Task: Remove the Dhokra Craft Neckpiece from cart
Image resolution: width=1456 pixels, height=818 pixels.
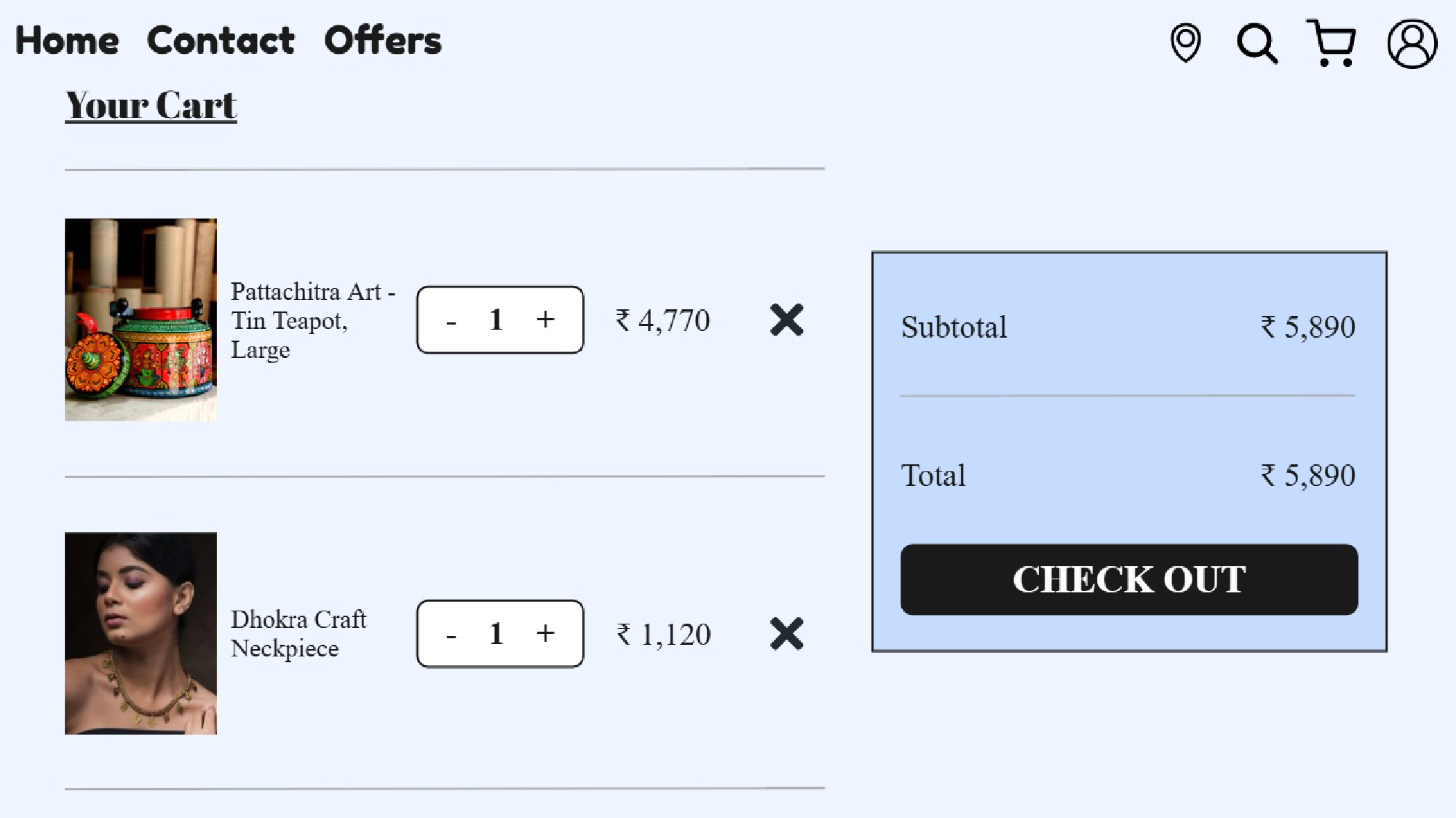Action: coord(786,634)
